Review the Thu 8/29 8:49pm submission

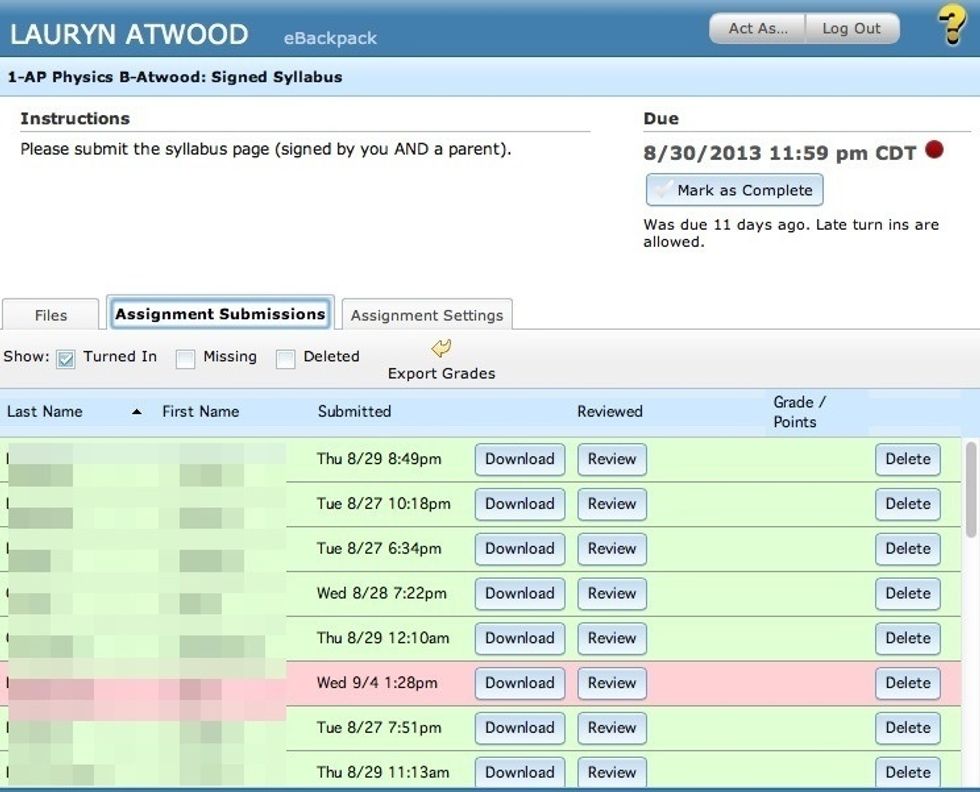pyautogui.click(x=611, y=459)
